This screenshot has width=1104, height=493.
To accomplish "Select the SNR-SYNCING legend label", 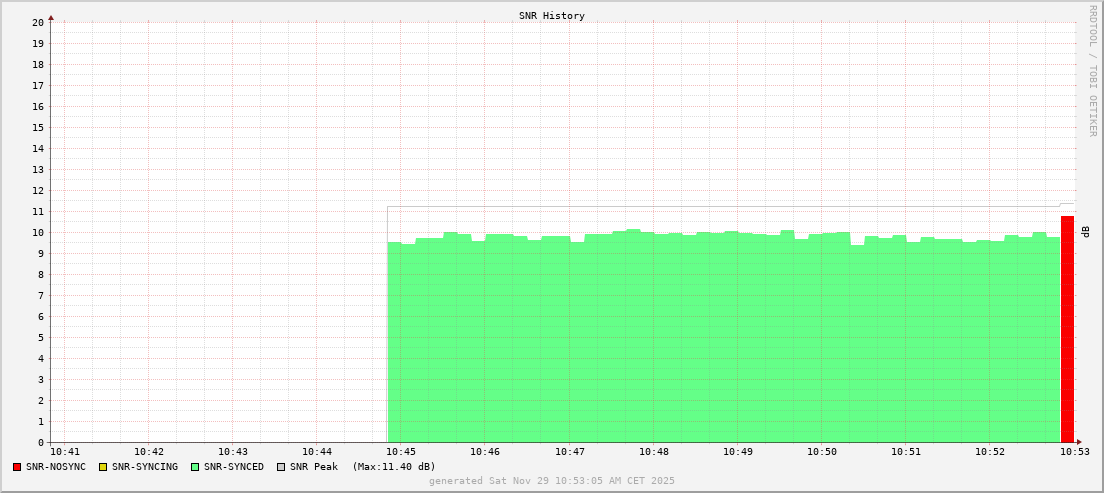I will point(145,467).
